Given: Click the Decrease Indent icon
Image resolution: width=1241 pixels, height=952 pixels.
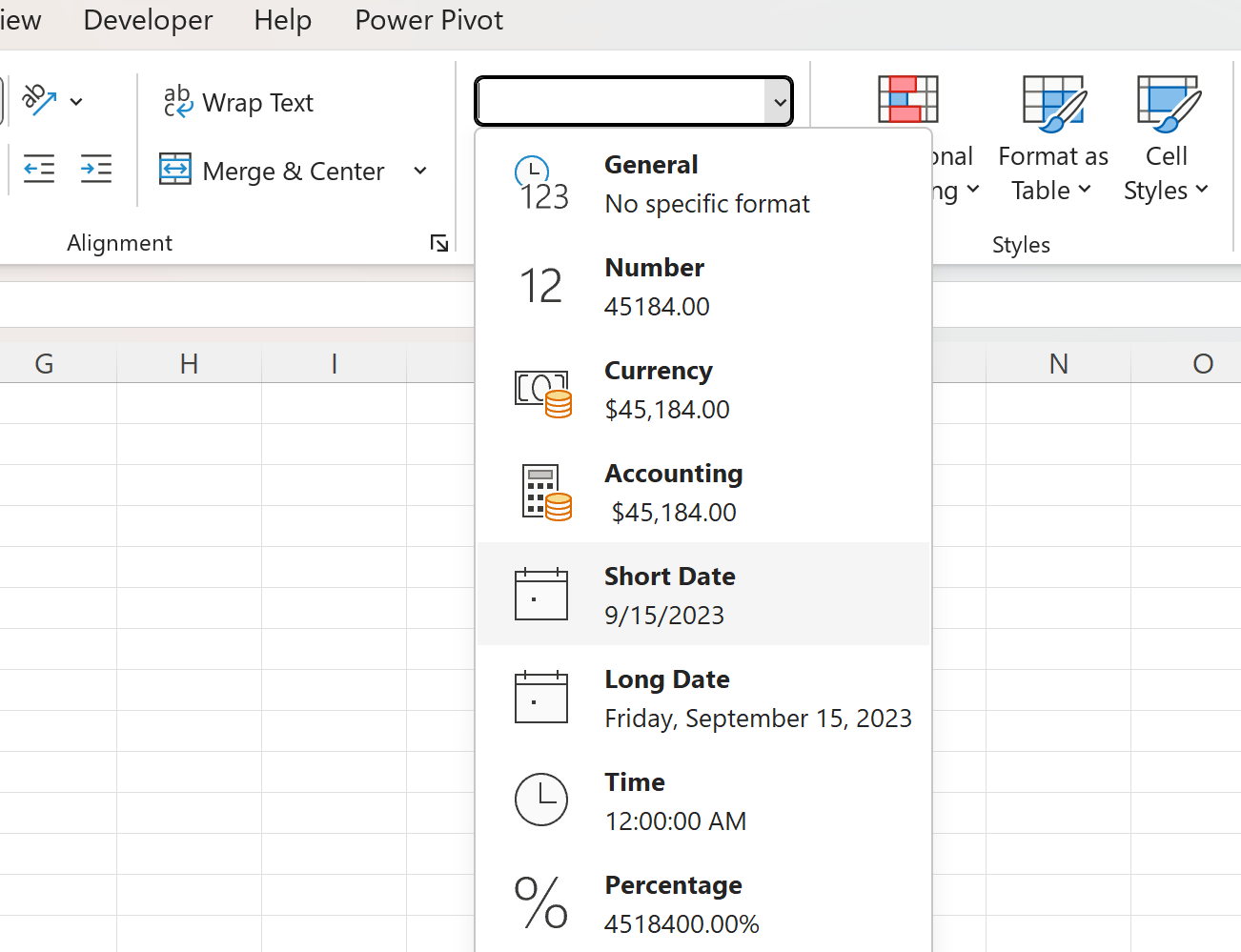Looking at the screenshot, I should click(38, 168).
